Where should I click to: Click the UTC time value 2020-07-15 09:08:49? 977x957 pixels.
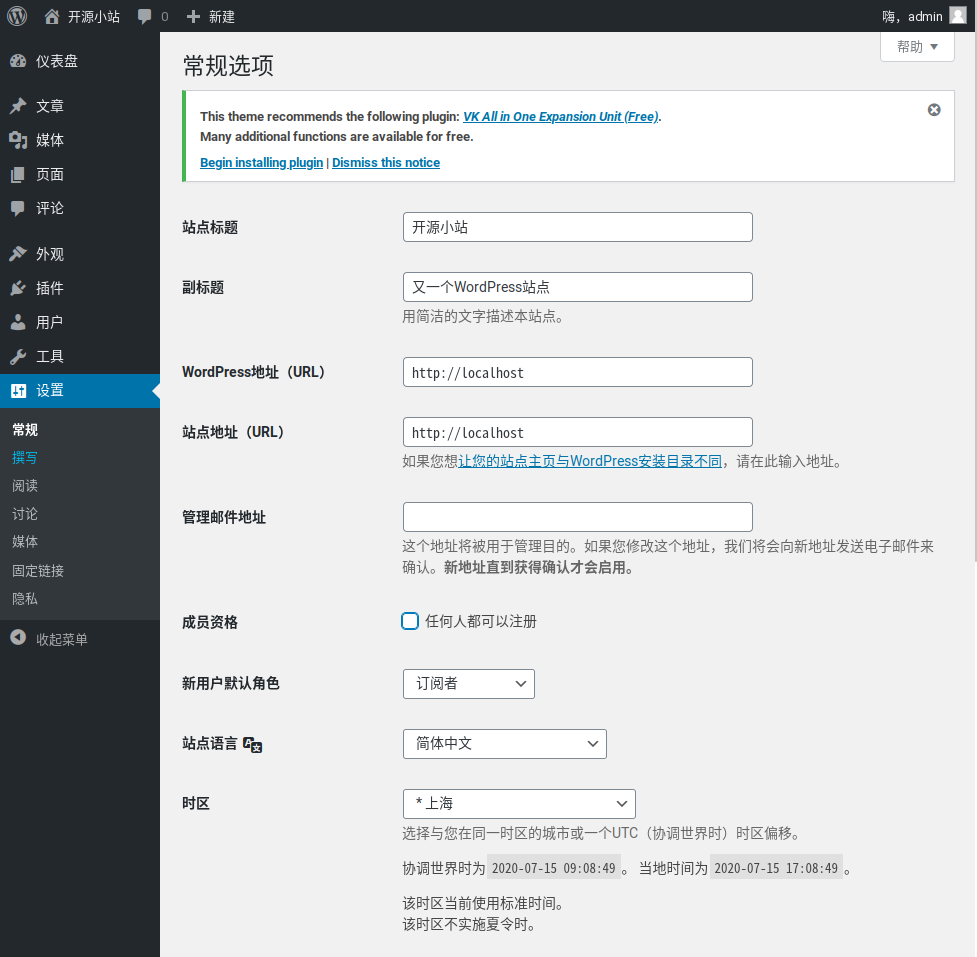click(x=553, y=868)
